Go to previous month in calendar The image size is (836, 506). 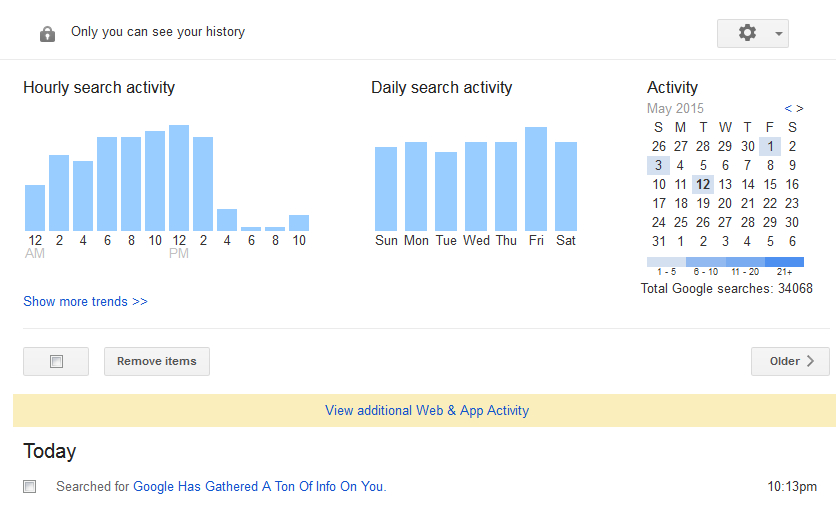point(788,108)
